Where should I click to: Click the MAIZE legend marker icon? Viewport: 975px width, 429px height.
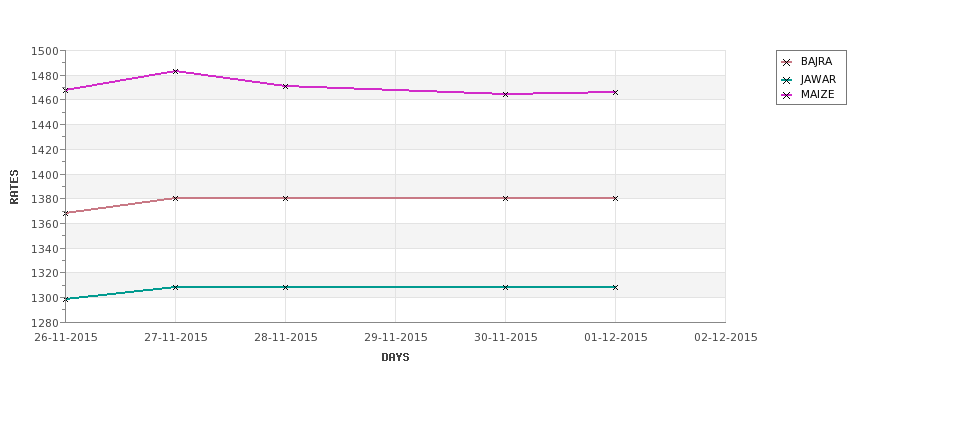click(787, 95)
